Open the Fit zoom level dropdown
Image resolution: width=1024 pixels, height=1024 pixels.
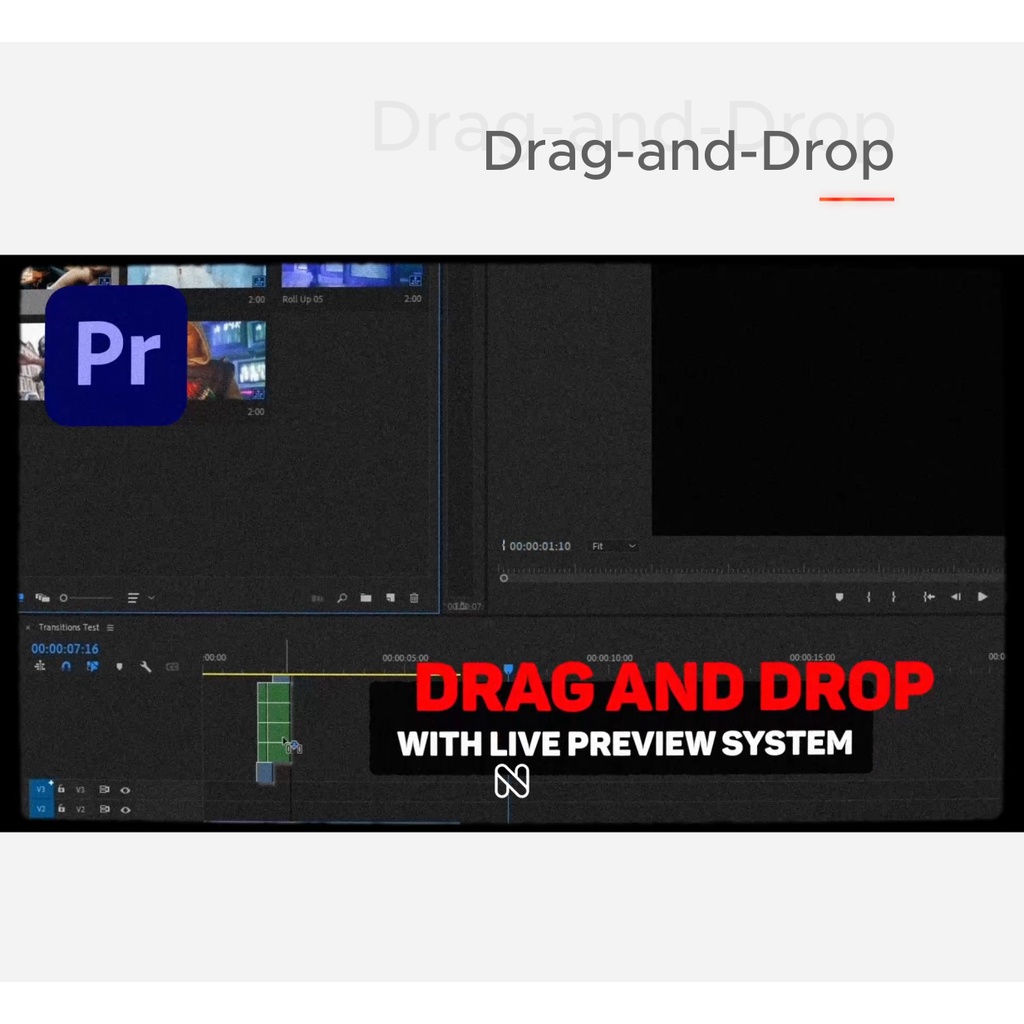coord(613,546)
